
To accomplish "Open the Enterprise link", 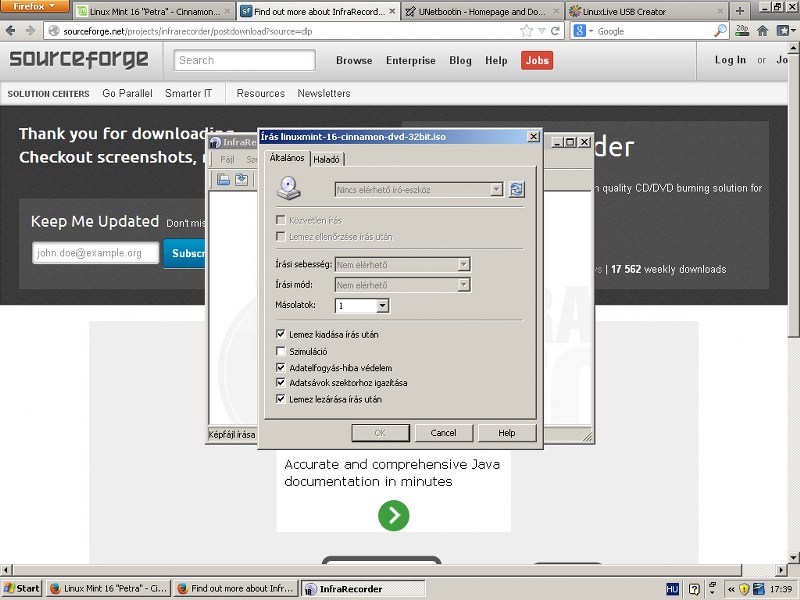I will 411,60.
